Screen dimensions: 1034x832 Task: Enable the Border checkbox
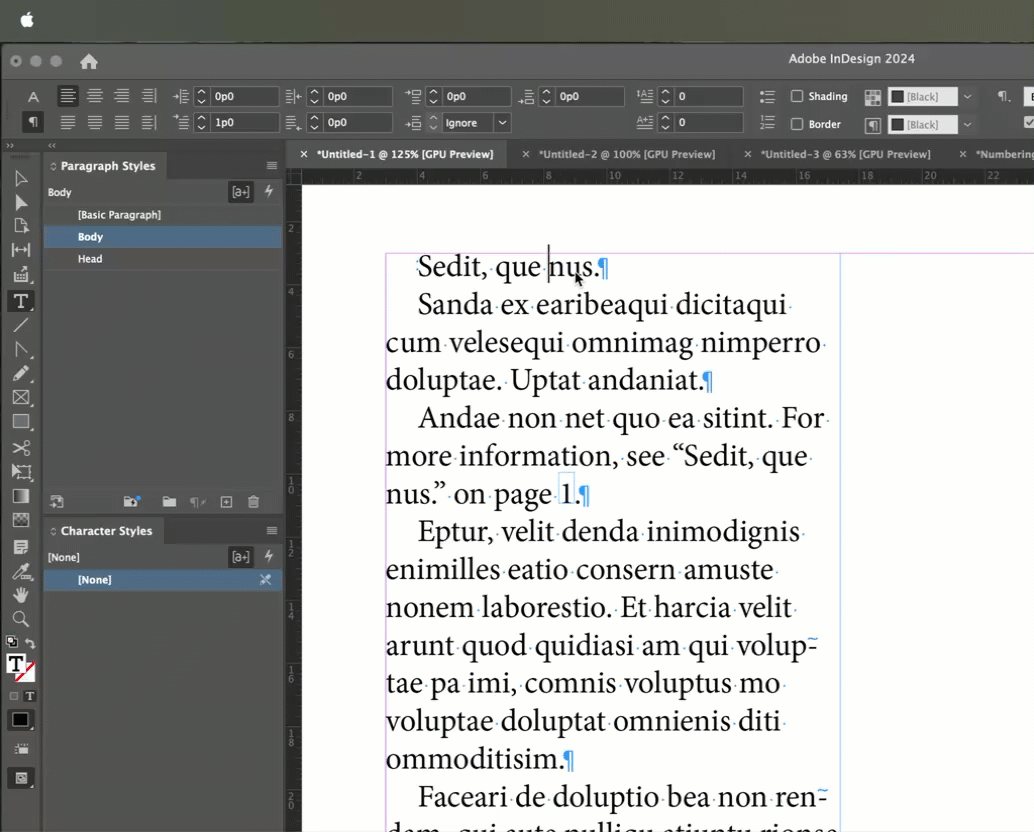pos(797,124)
